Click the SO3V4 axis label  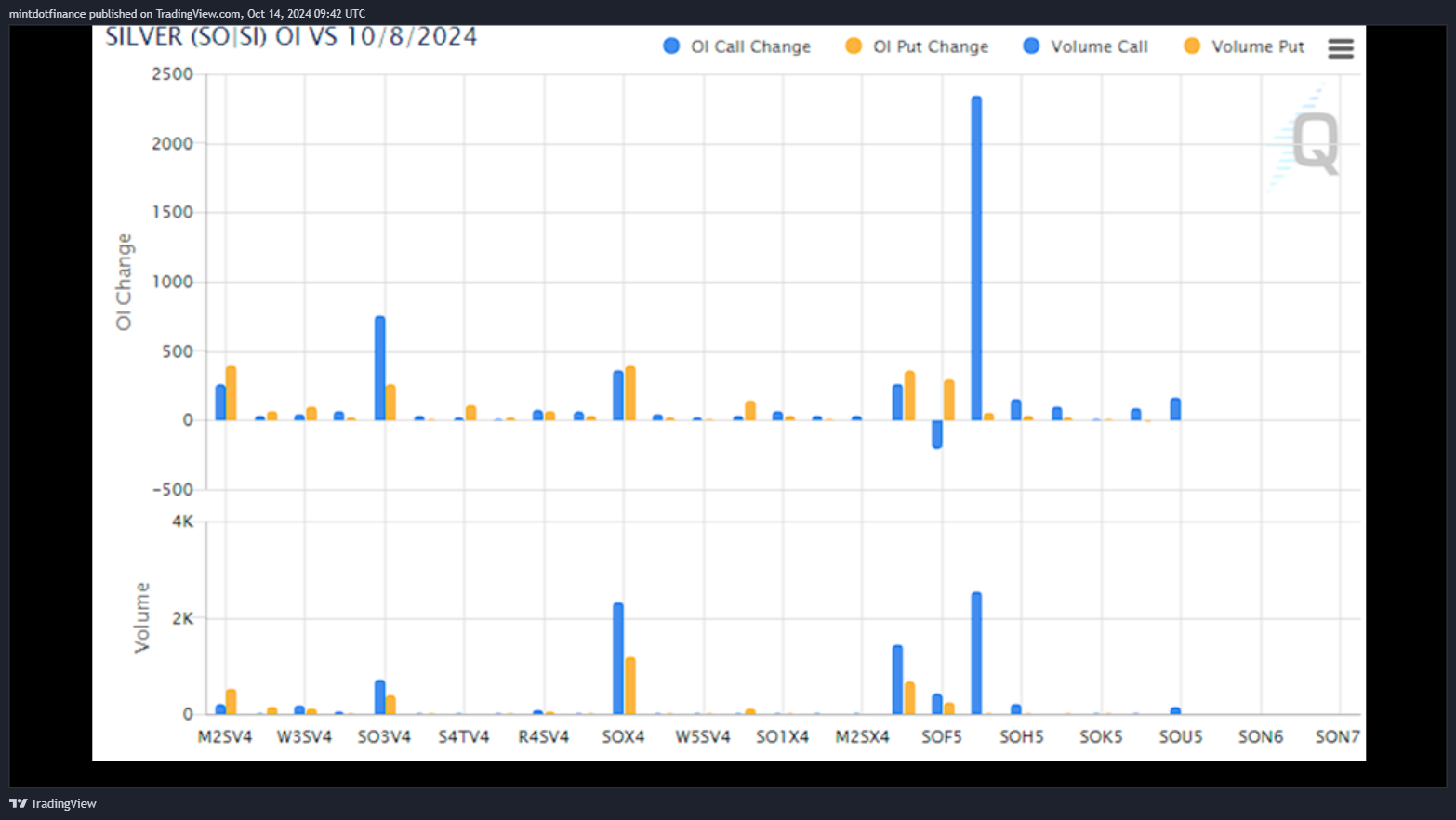tap(384, 736)
